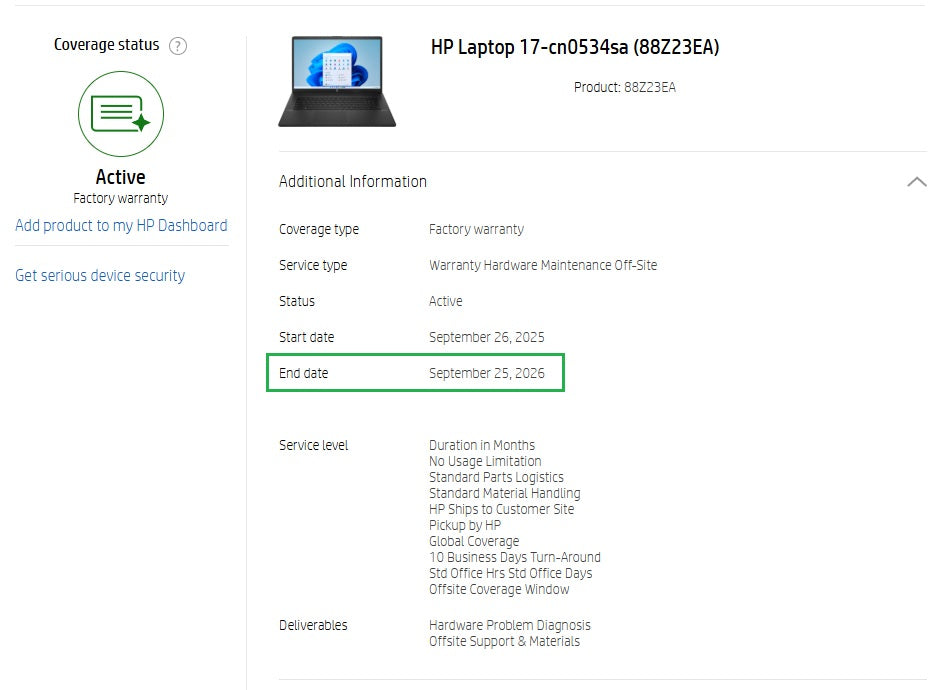
Task: Select the HP Ships to Customer Site line
Action: coord(501,509)
